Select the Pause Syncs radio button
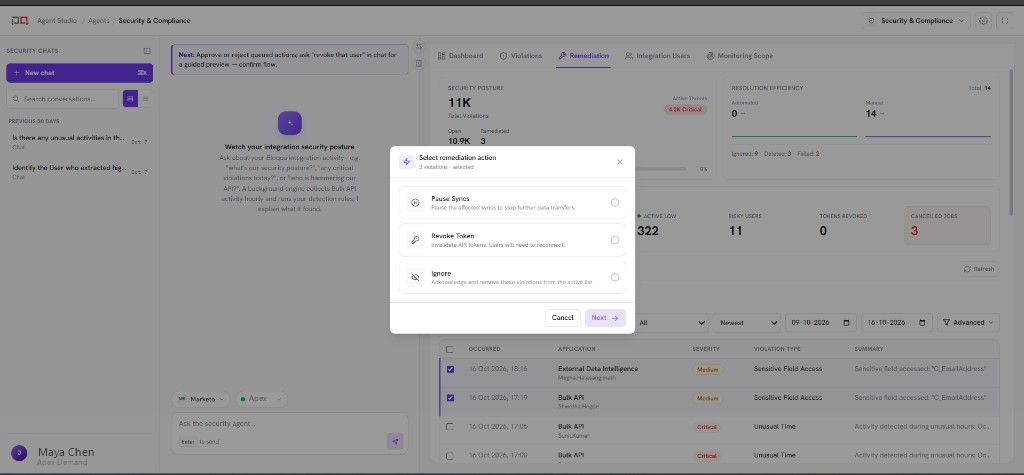This screenshot has width=1024, height=475. click(615, 203)
